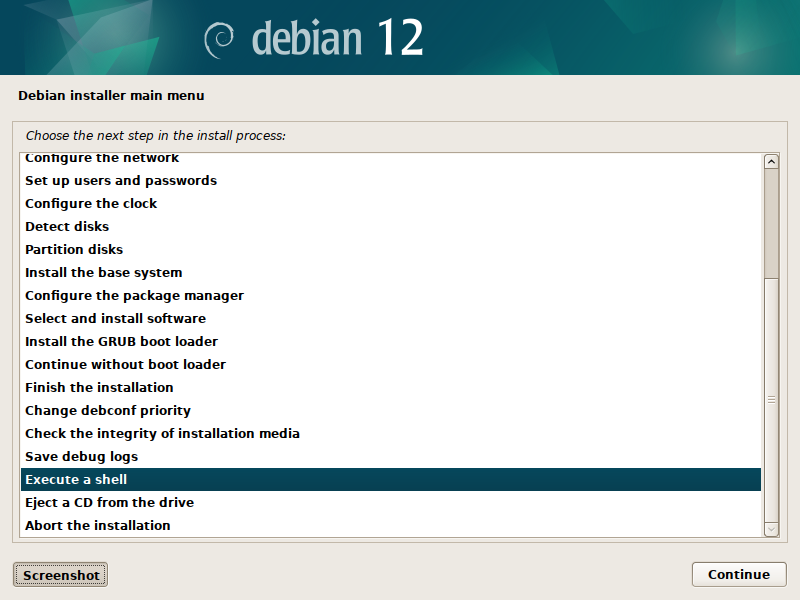800x600 pixels.
Task: Select highlighted 'Execute a shell' row
Action: click(x=391, y=480)
